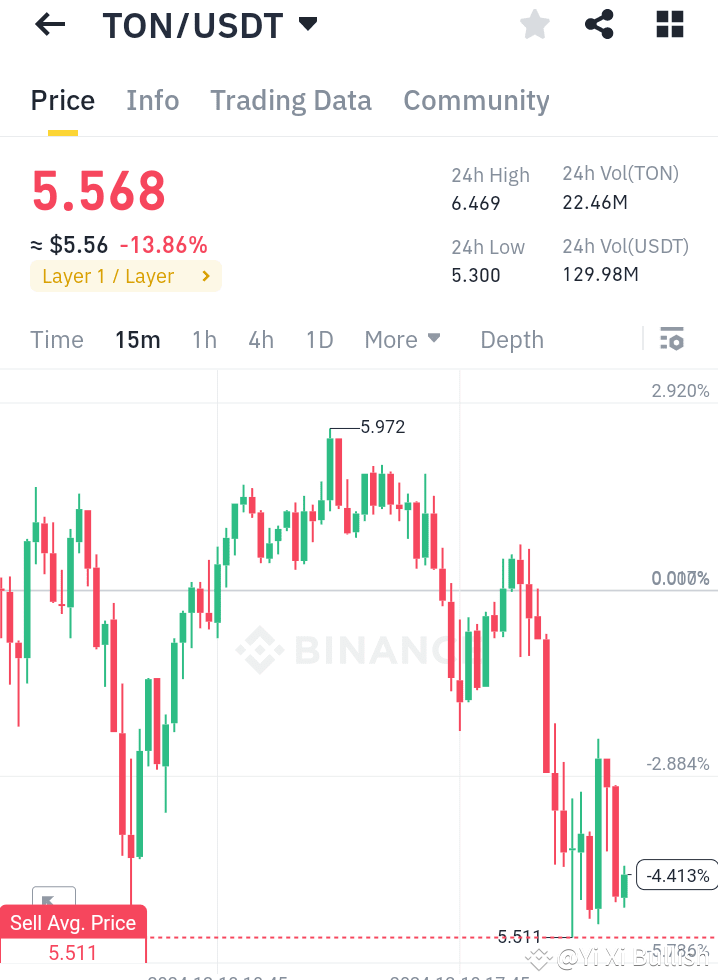
Task: Click the back arrow to exit the chart
Action: tap(48, 24)
